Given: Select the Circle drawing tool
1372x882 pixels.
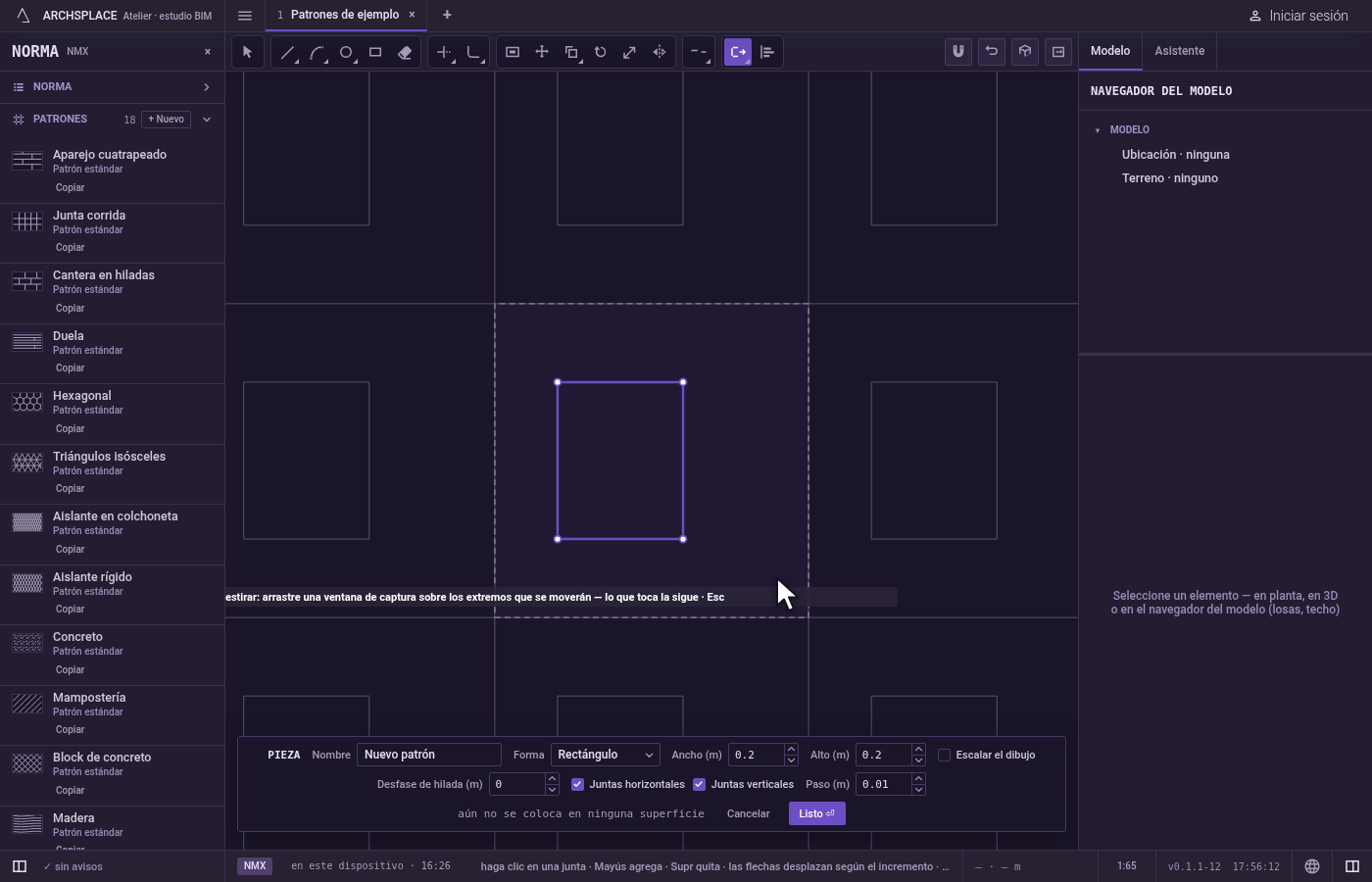Looking at the screenshot, I should click(x=346, y=52).
